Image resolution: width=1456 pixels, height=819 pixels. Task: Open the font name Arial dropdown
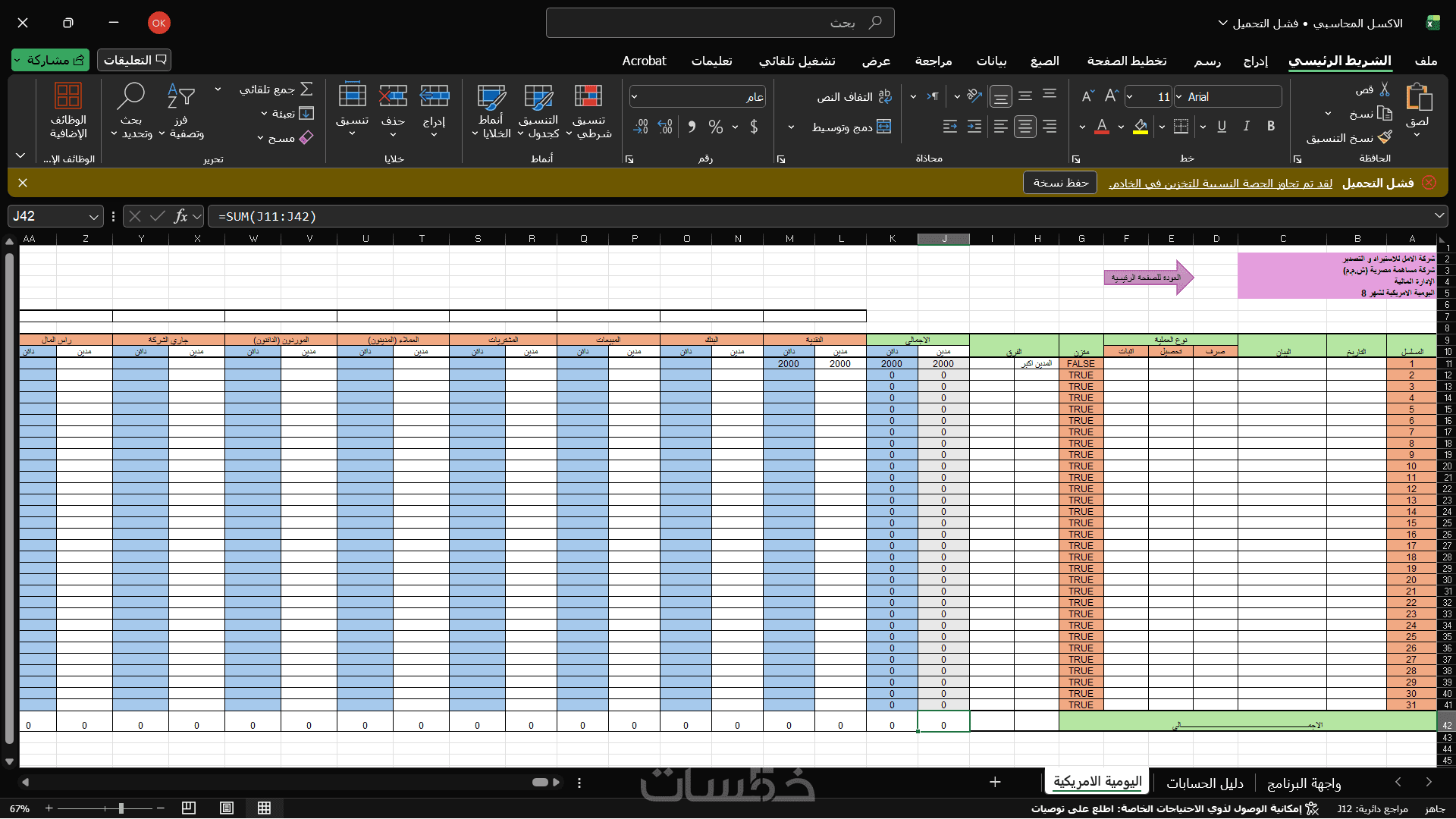[1179, 97]
